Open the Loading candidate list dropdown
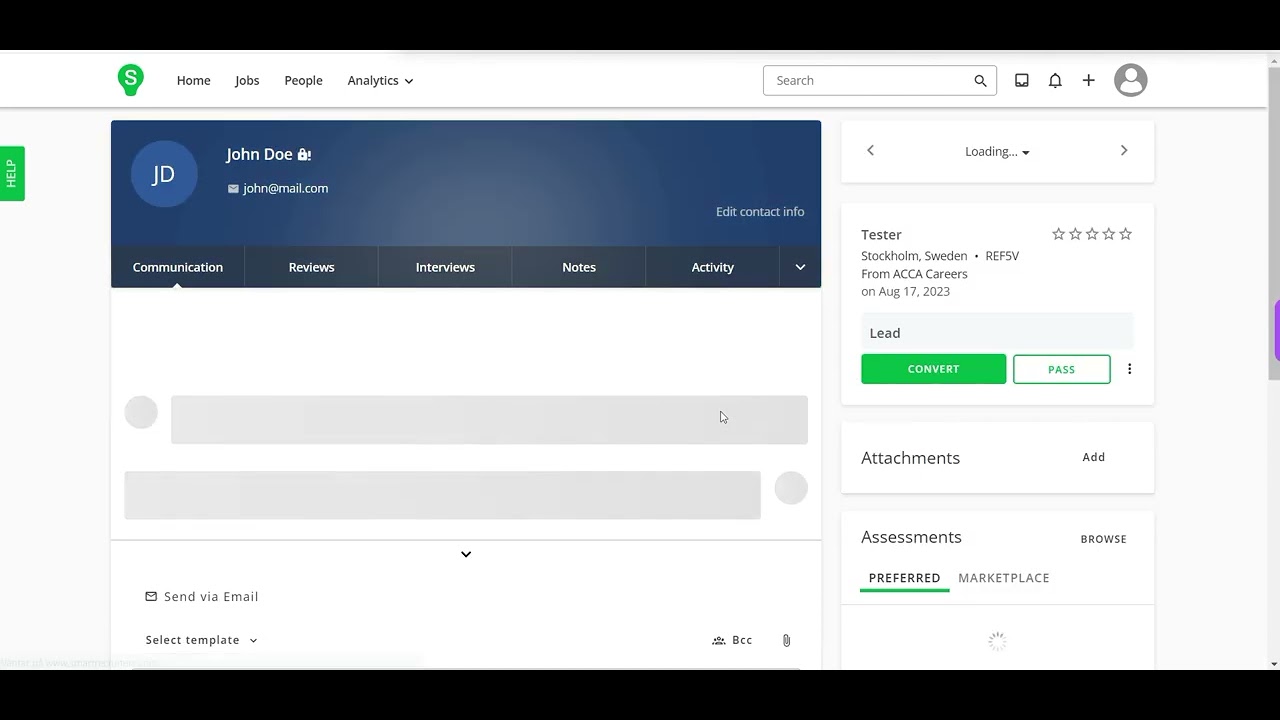 [x=997, y=151]
